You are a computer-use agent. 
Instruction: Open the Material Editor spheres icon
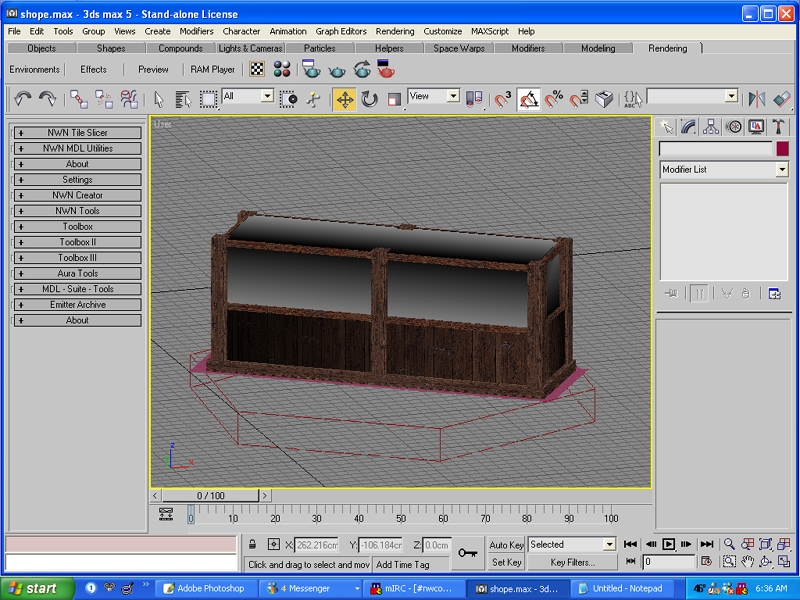pyautogui.click(x=282, y=69)
